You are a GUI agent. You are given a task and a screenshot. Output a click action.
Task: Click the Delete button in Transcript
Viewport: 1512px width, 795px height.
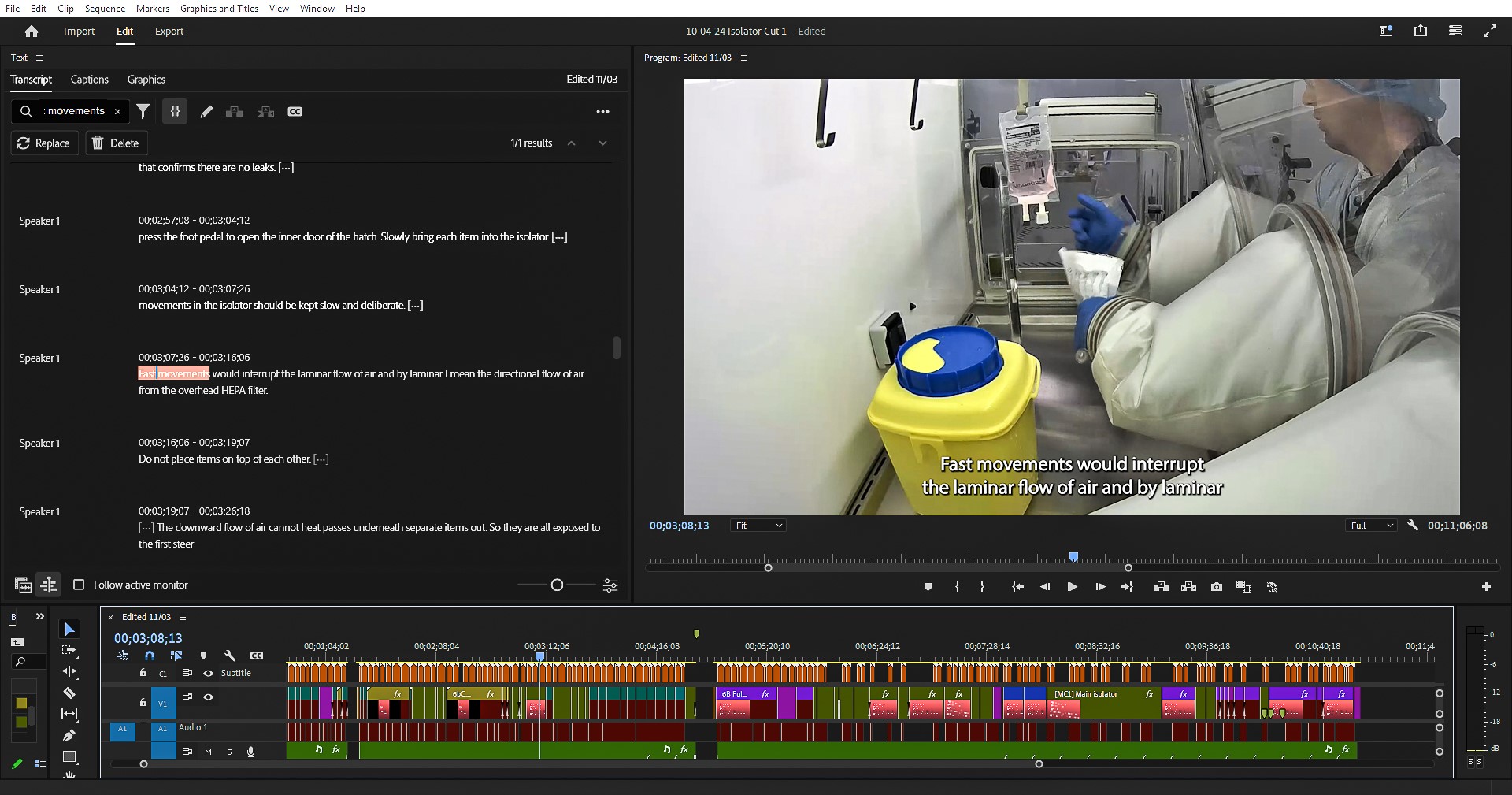point(116,143)
